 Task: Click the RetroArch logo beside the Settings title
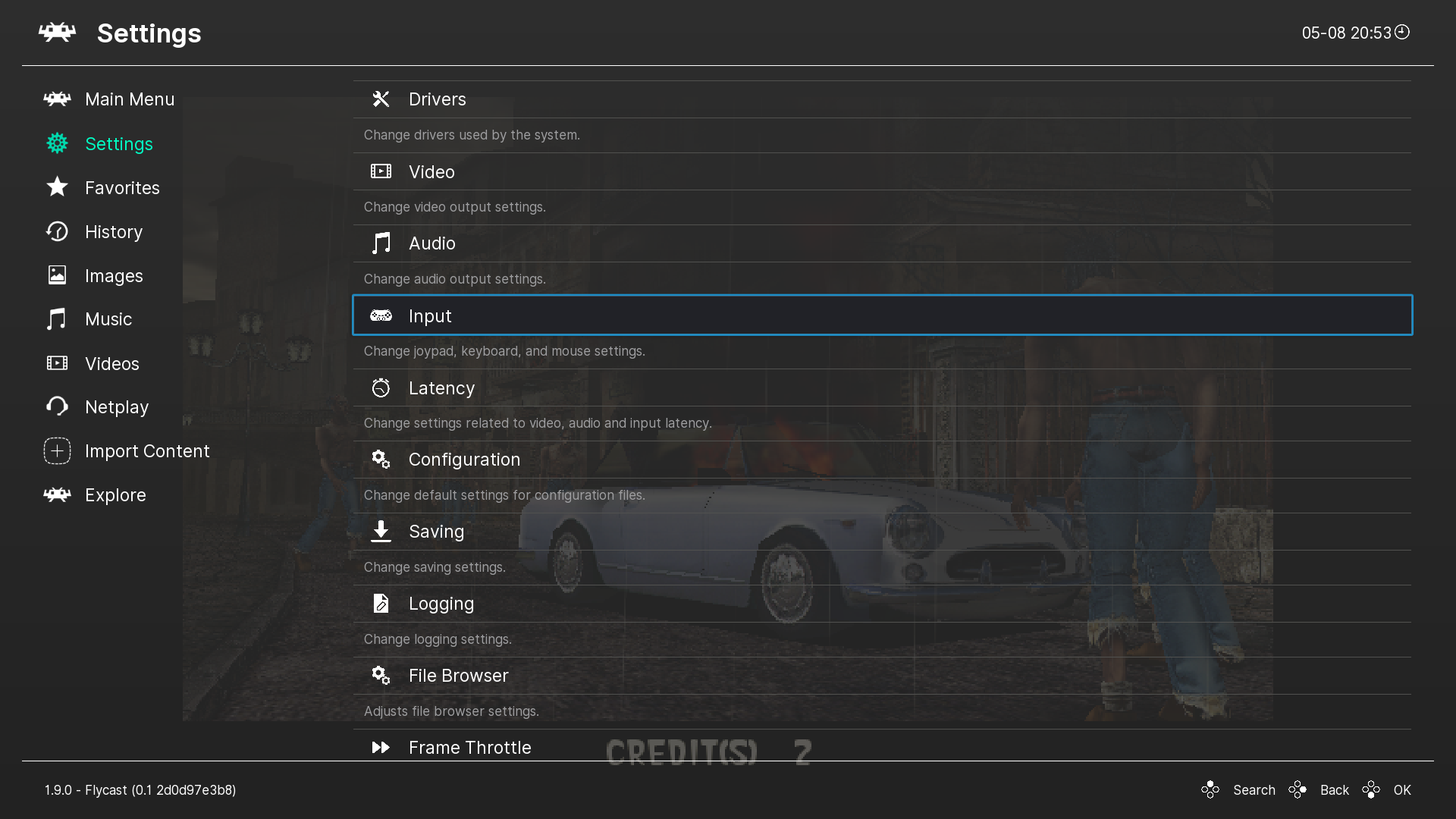pos(57,33)
